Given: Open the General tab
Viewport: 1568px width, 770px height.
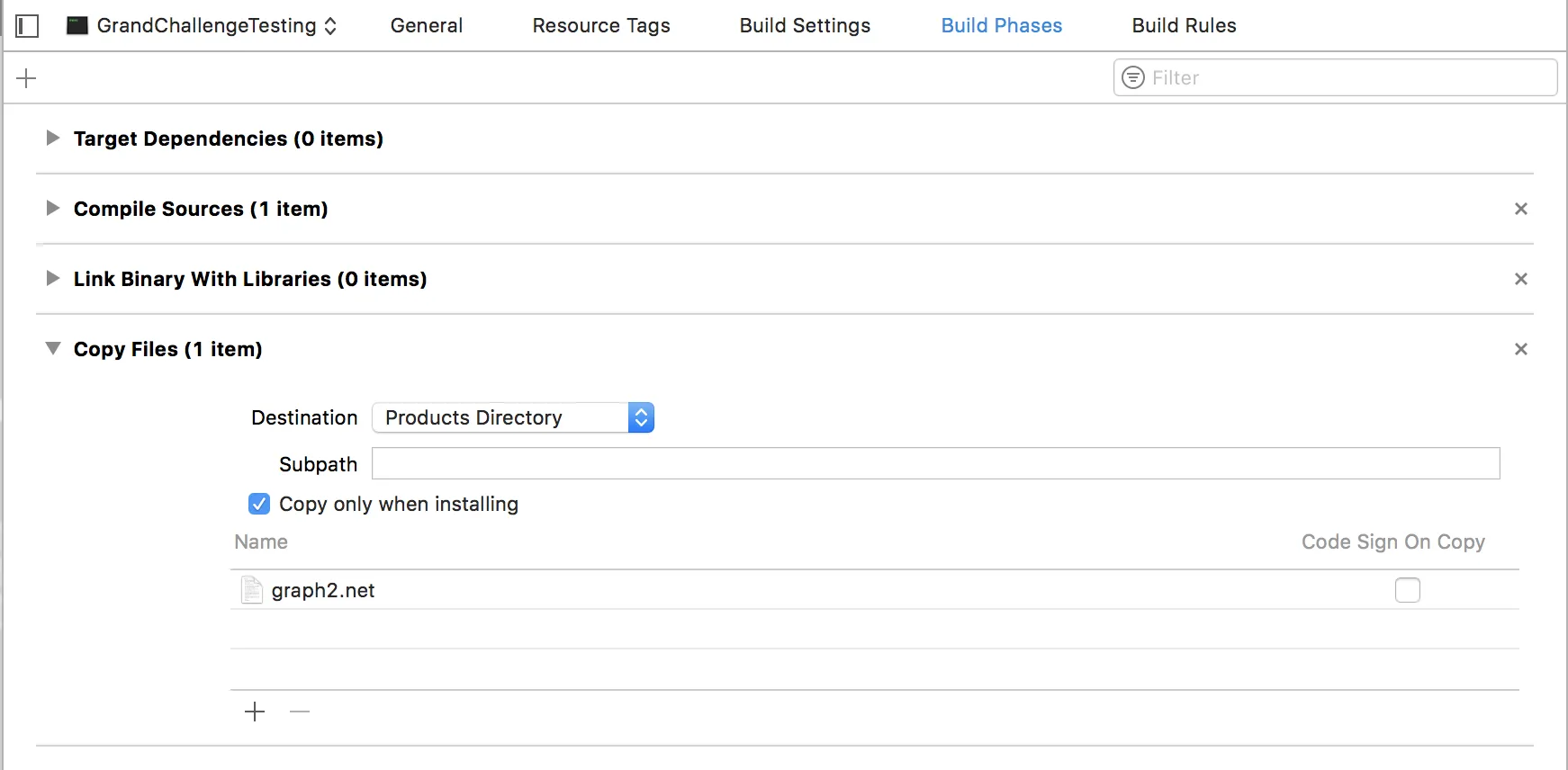Looking at the screenshot, I should pyautogui.click(x=427, y=26).
